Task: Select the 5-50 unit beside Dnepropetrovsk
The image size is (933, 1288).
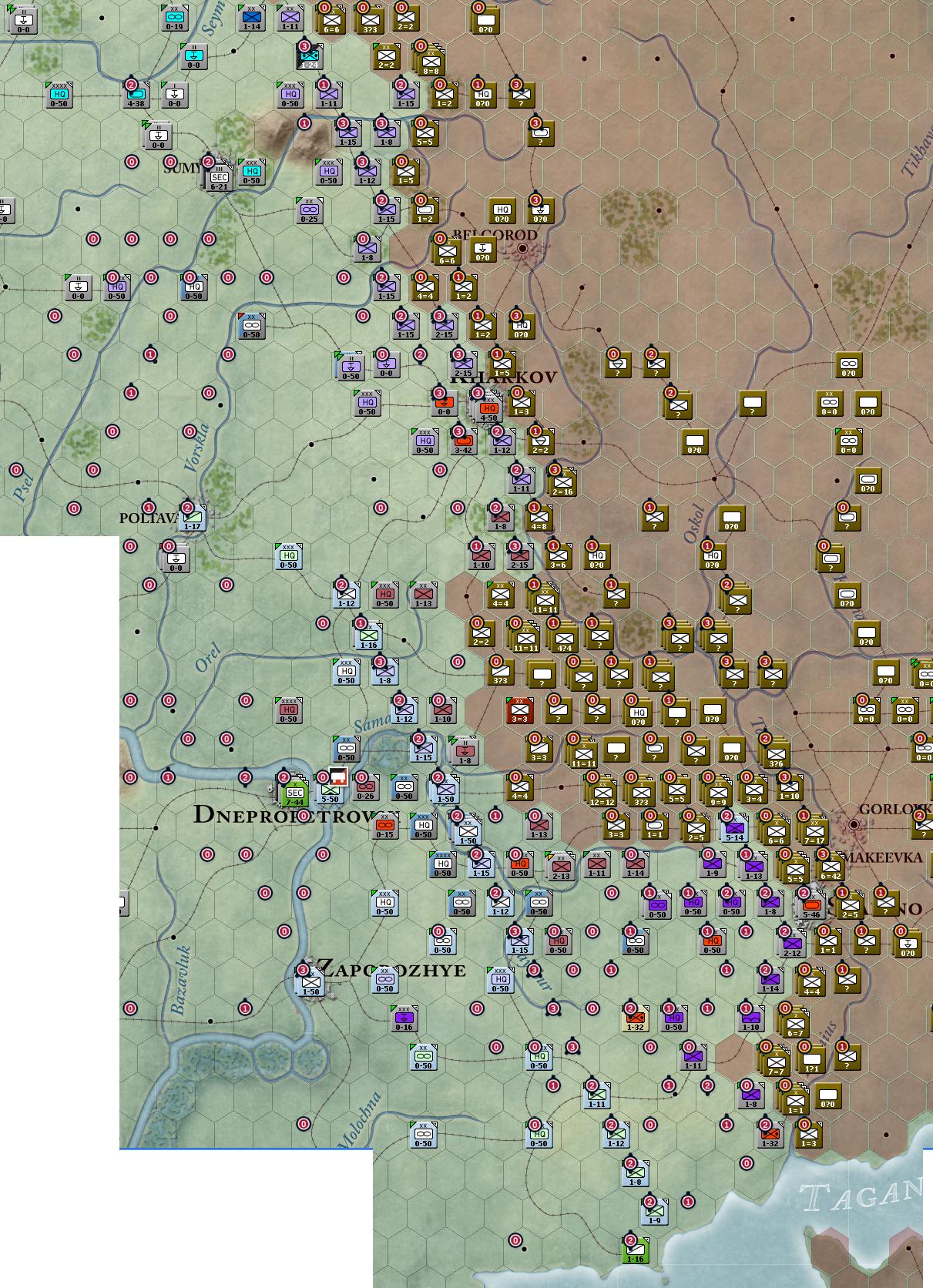Action: (330, 790)
